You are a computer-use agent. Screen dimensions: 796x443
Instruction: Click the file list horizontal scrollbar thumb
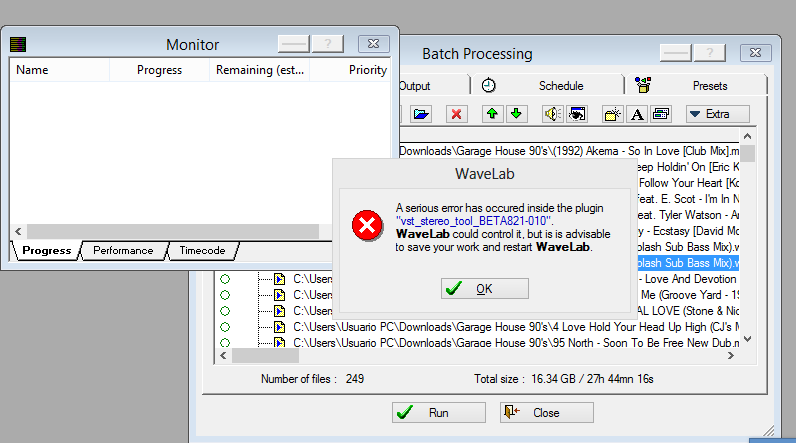(x=266, y=356)
